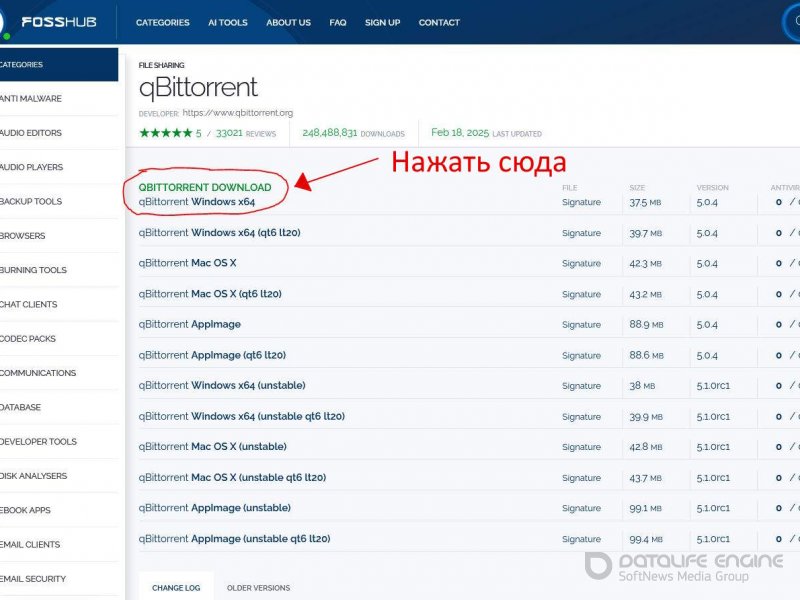The width and height of the screenshot is (800, 600).
Task: Open Signature for the 39.9 MB file
Action: (581, 416)
